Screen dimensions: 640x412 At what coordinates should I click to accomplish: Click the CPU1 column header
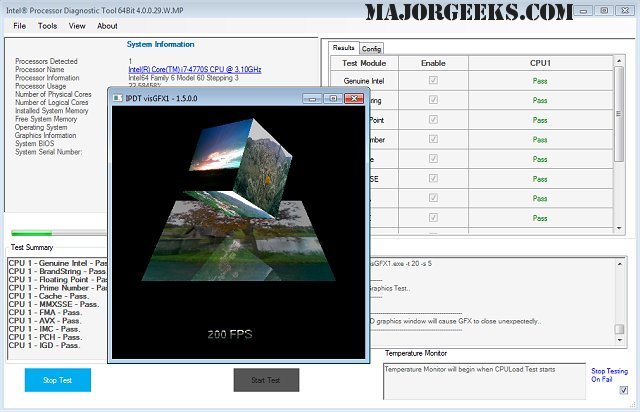(540, 63)
